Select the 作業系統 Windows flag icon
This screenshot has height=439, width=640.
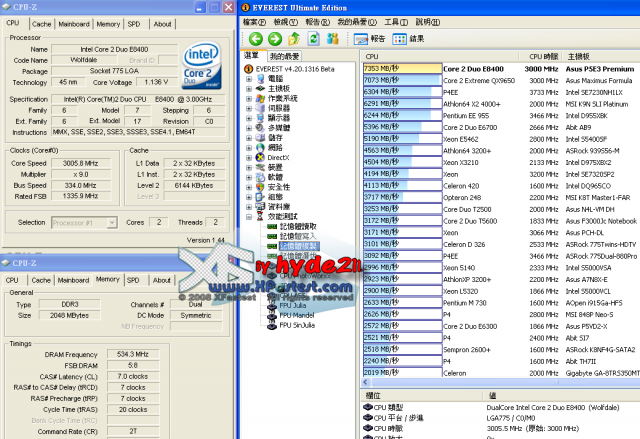tap(260, 98)
